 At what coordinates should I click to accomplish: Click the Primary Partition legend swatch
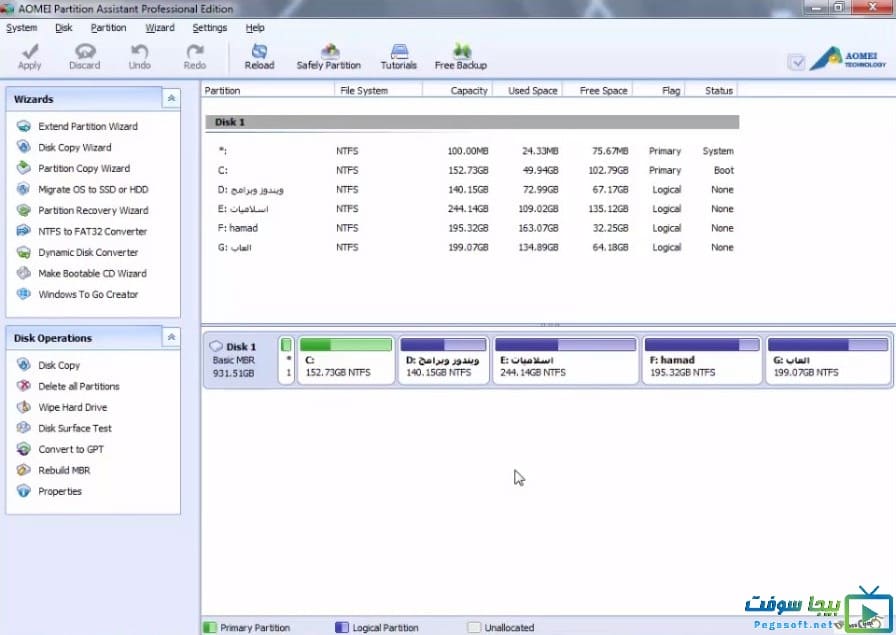click(210, 628)
